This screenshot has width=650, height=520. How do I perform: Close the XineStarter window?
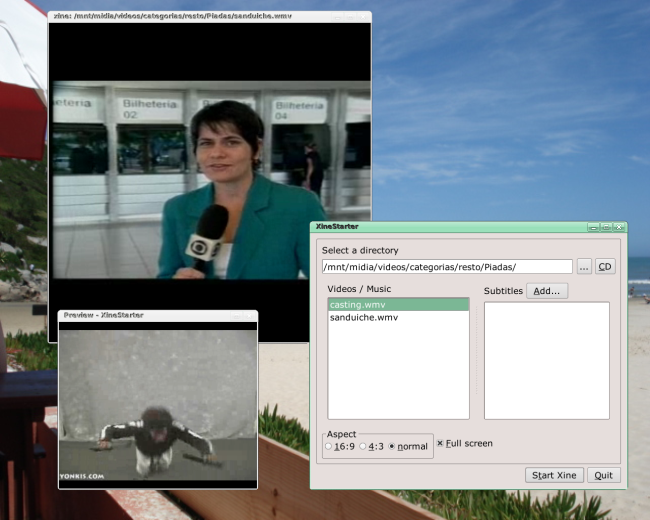(619, 227)
